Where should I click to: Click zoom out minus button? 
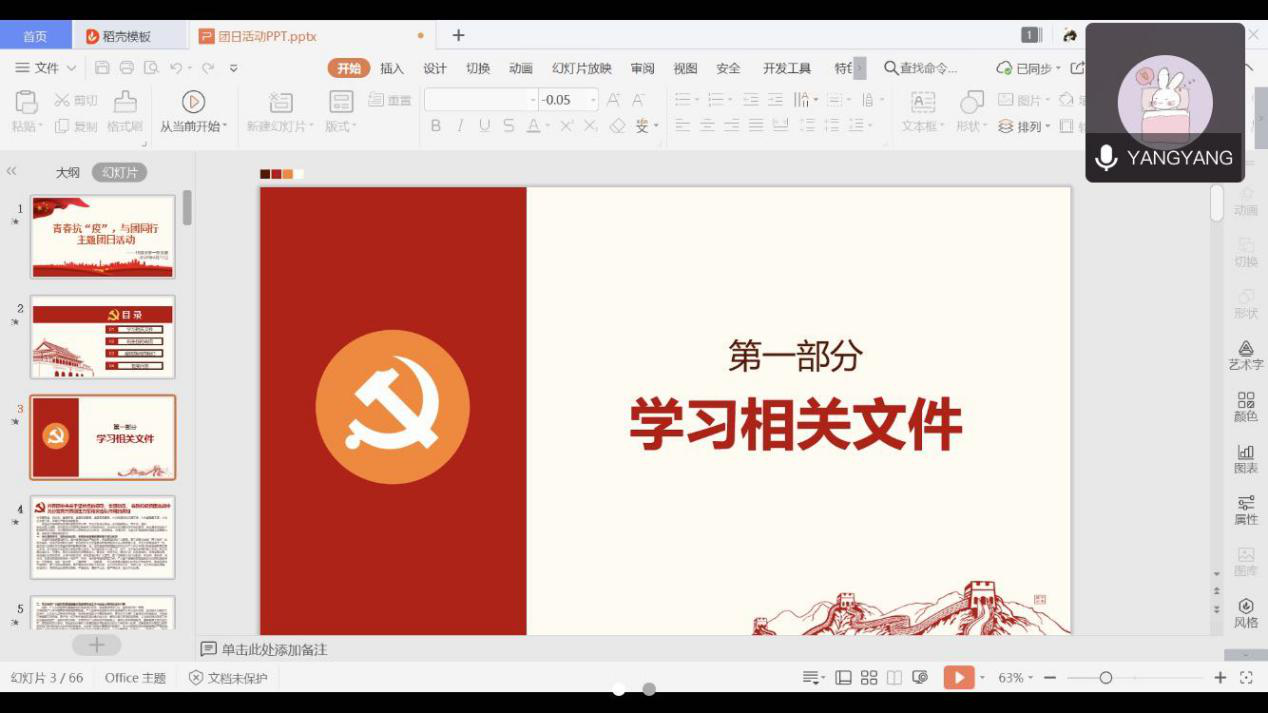(x=1050, y=678)
